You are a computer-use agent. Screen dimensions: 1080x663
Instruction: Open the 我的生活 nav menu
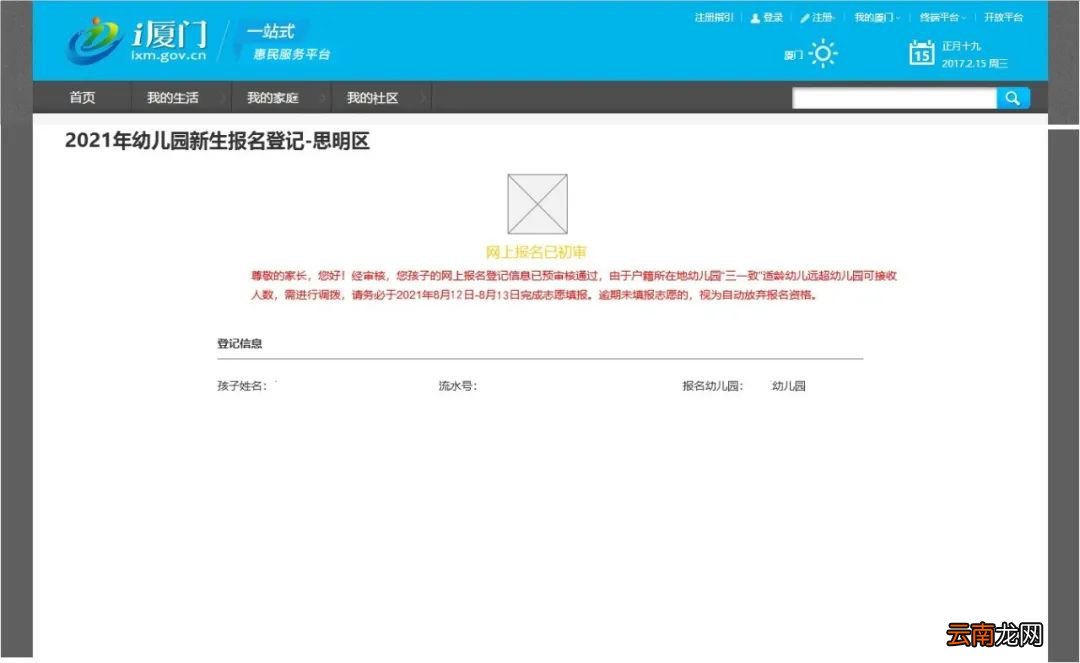click(172, 98)
